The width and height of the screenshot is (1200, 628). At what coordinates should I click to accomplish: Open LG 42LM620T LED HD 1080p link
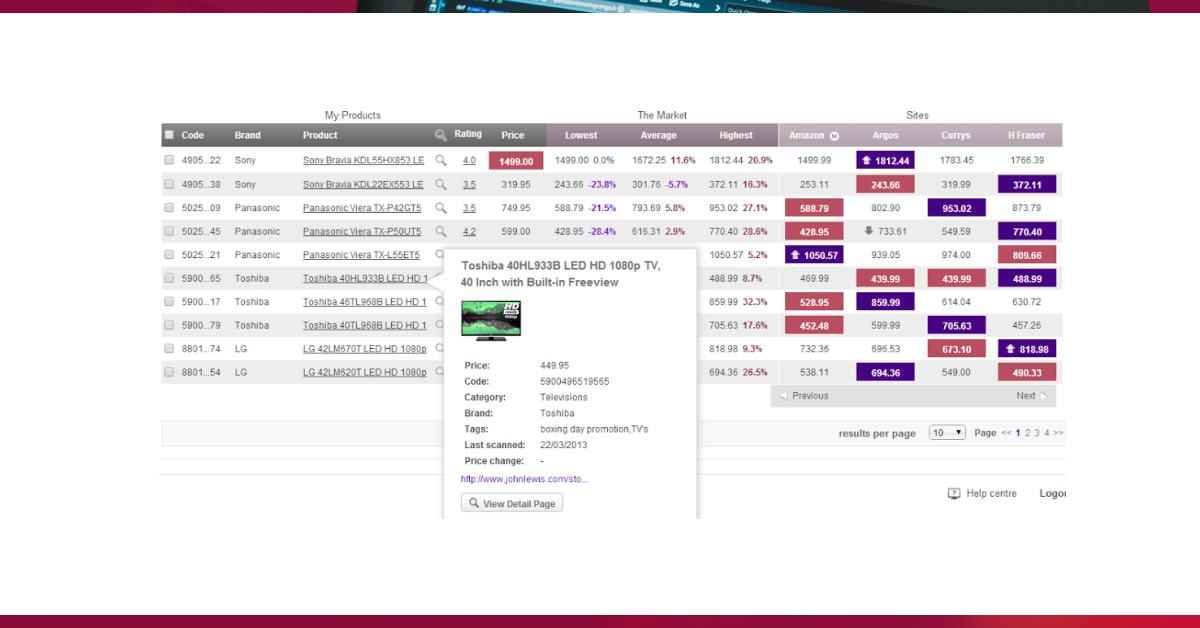coord(365,372)
